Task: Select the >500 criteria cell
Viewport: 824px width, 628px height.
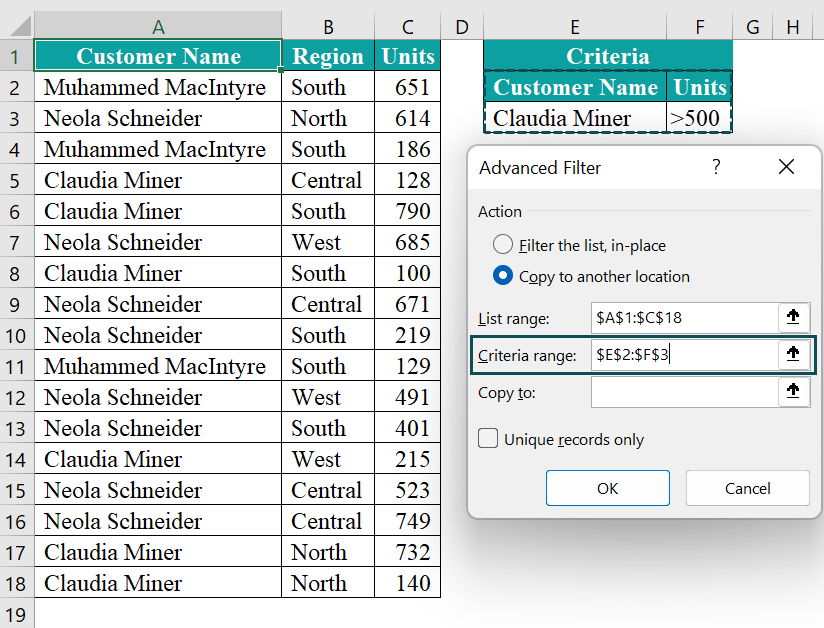Action: point(699,118)
